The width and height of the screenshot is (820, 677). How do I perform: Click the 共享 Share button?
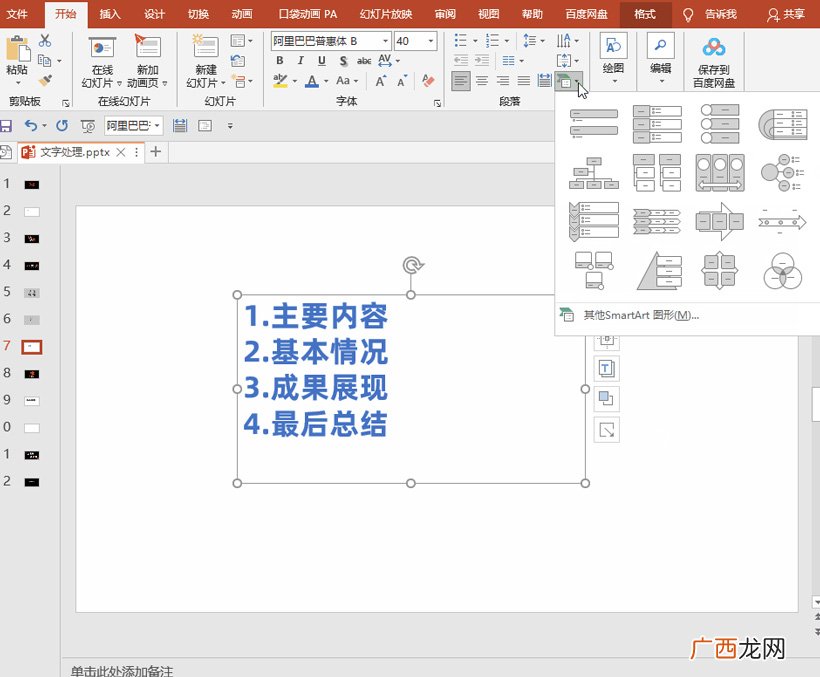785,14
